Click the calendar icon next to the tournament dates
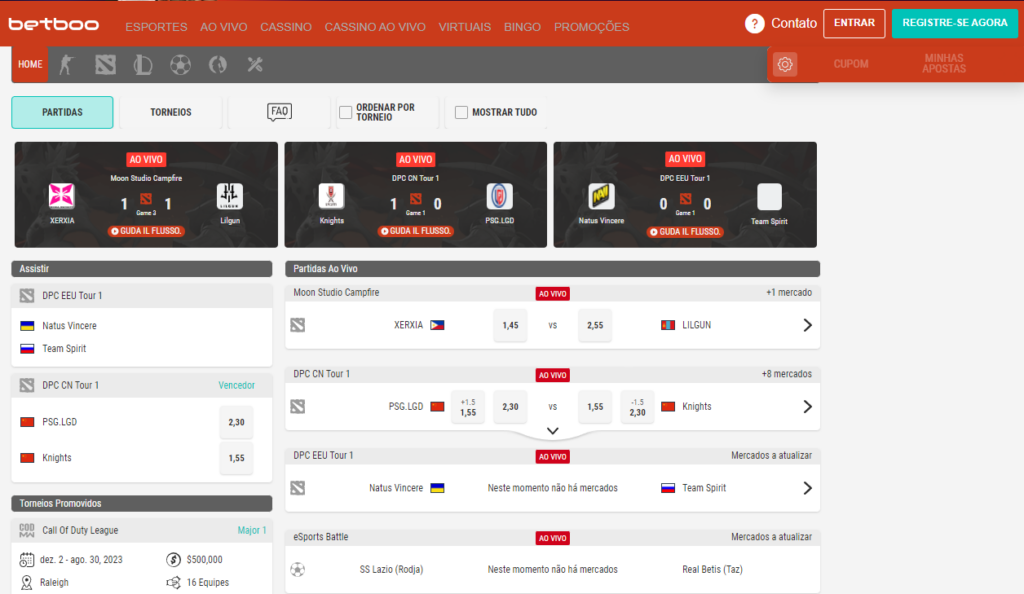 27,559
